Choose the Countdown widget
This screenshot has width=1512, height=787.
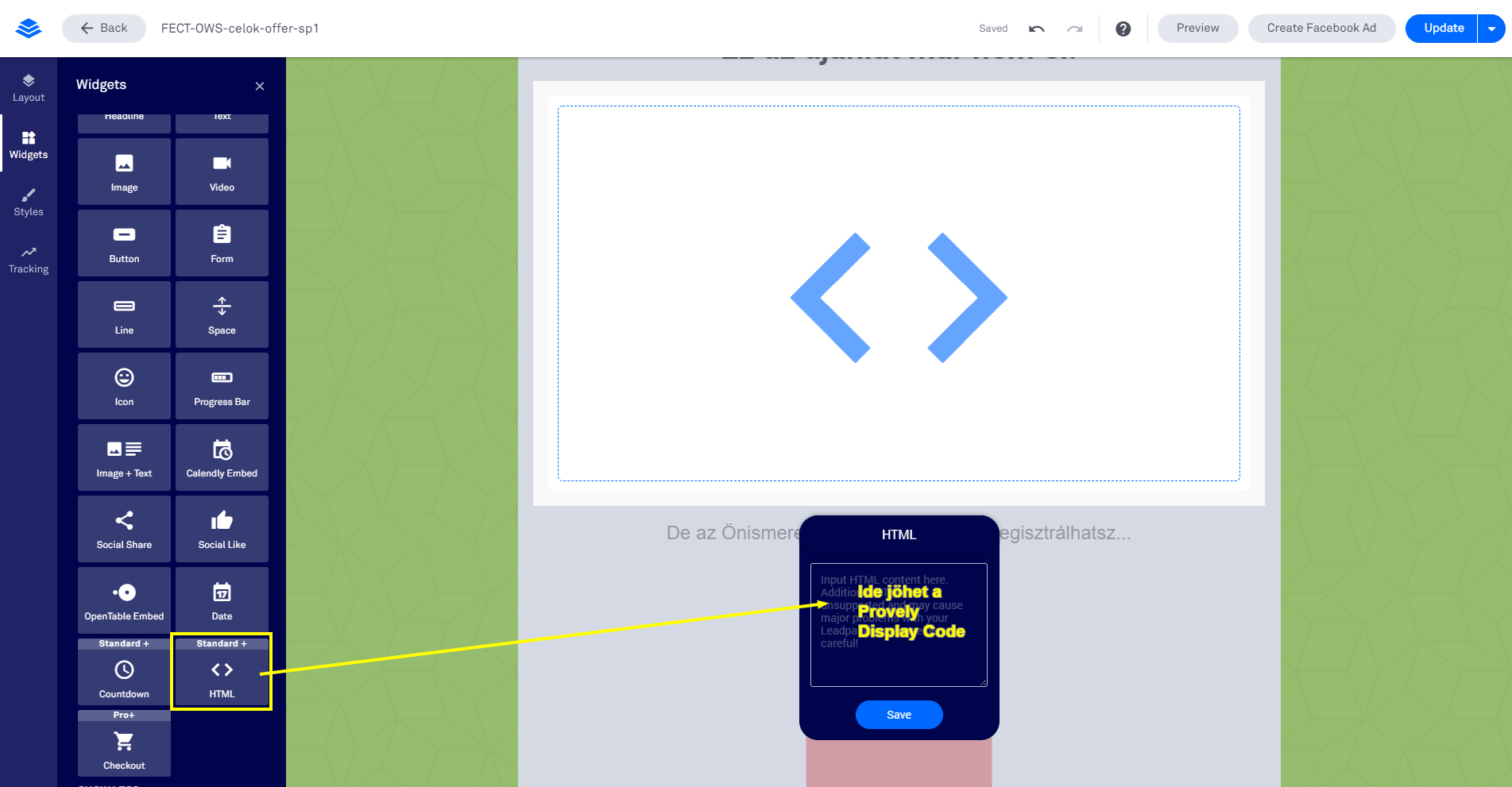124,677
